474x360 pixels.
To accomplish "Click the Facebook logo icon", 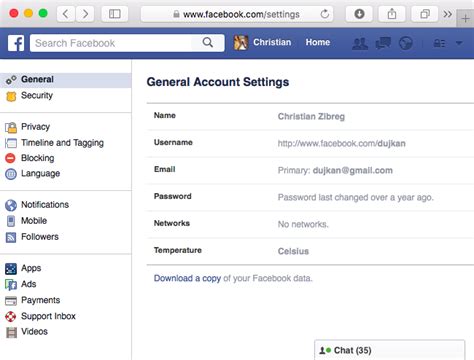I will click(x=16, y=43).
